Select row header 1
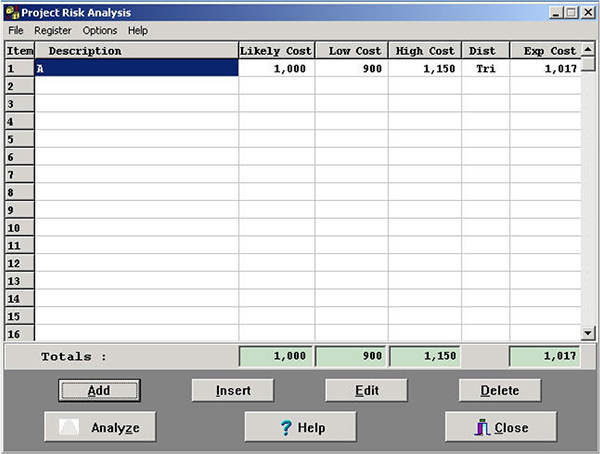 tap(20, 69)
